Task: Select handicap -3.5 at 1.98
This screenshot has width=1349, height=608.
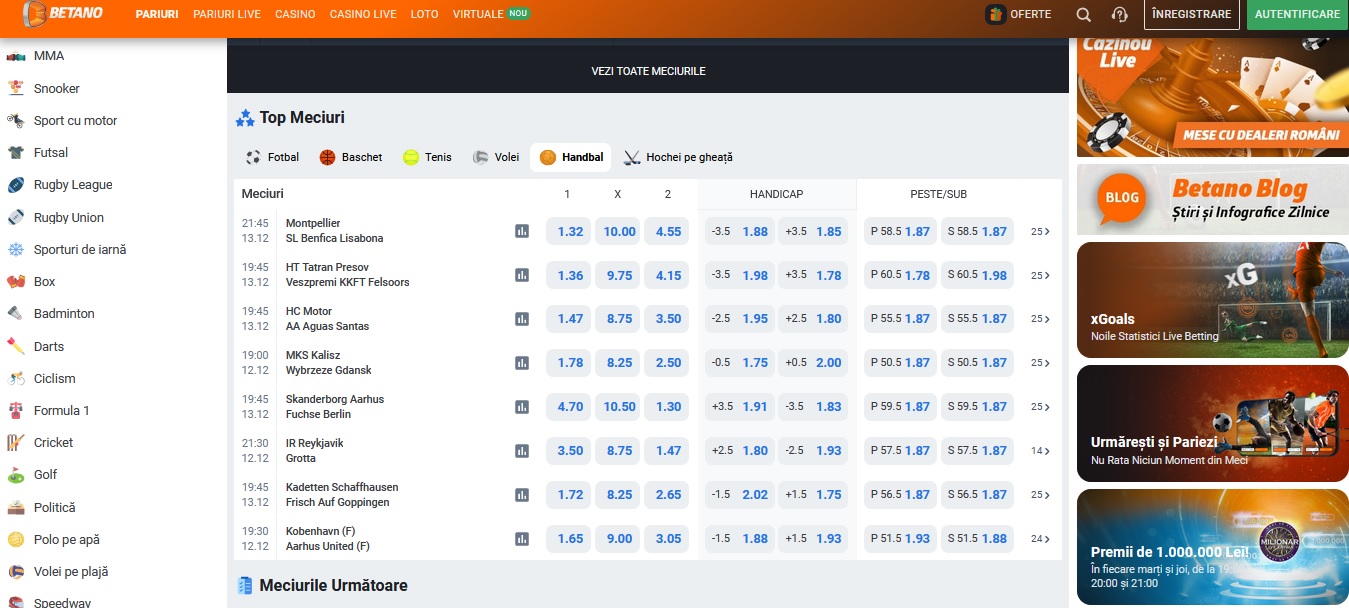Action: click(739, 275)
